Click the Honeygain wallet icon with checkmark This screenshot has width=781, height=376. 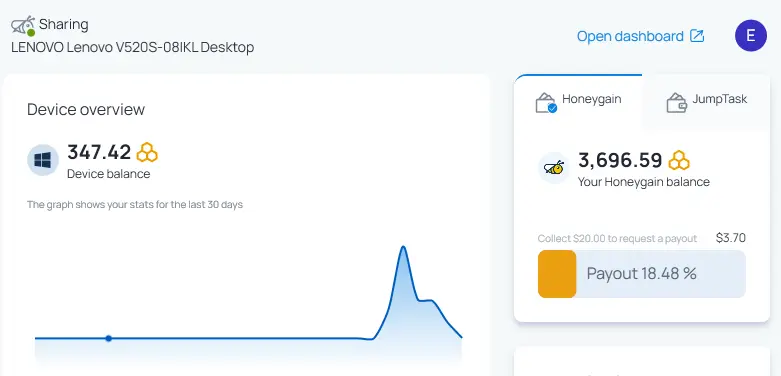[x=546, y=103]
